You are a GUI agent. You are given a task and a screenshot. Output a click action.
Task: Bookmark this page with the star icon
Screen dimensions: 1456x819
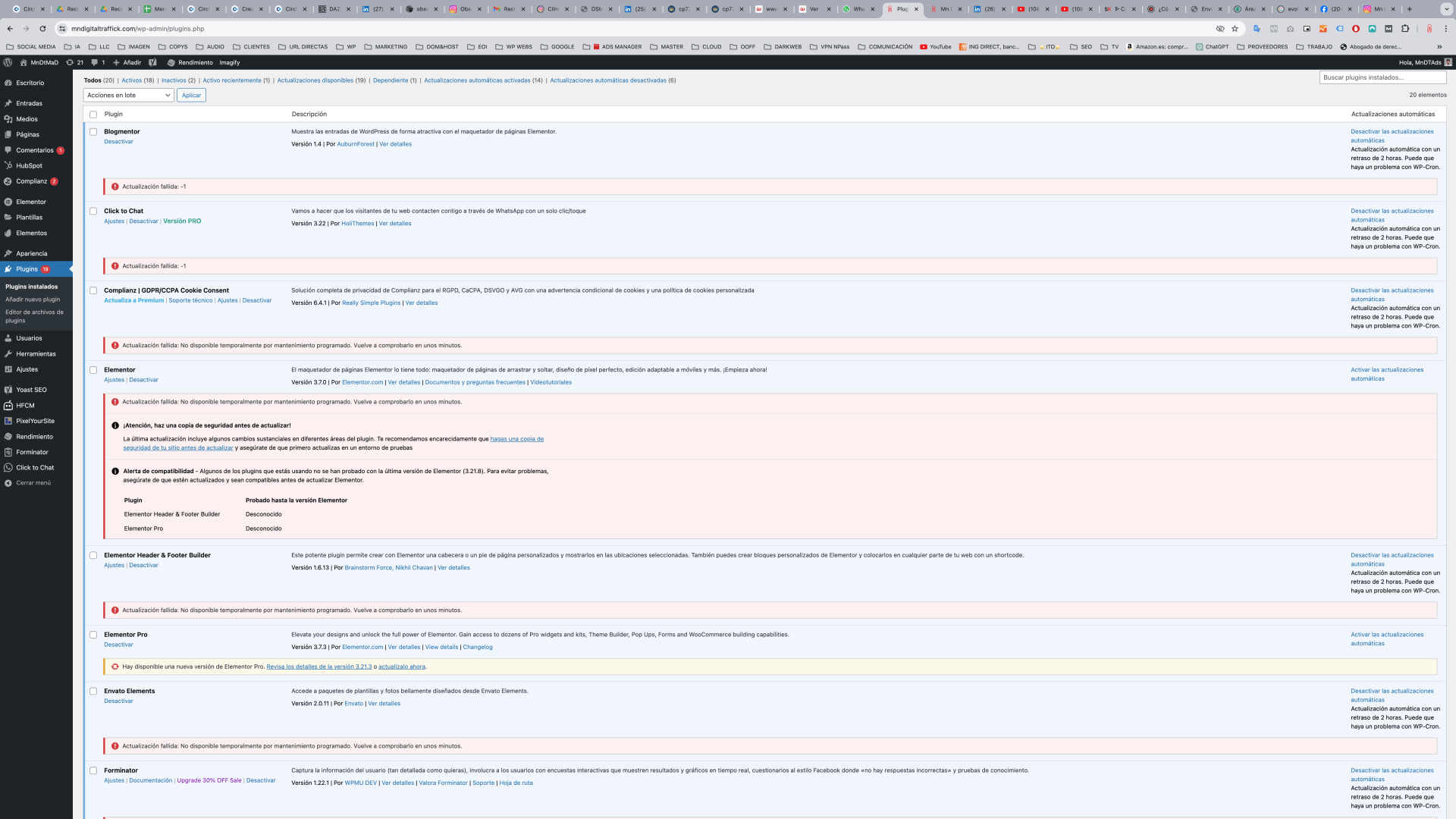pyautogui.click(x=1235, y=29)
